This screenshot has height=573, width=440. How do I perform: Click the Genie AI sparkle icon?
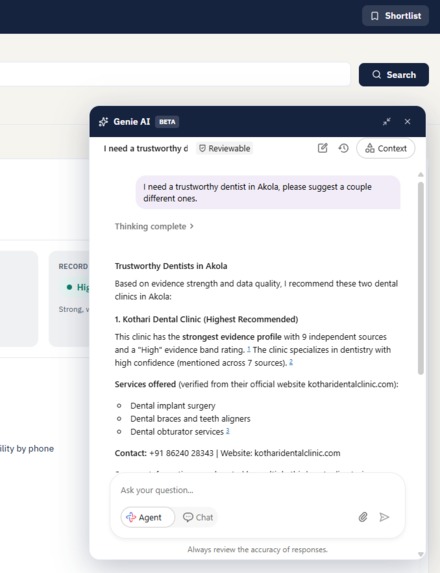103,122
